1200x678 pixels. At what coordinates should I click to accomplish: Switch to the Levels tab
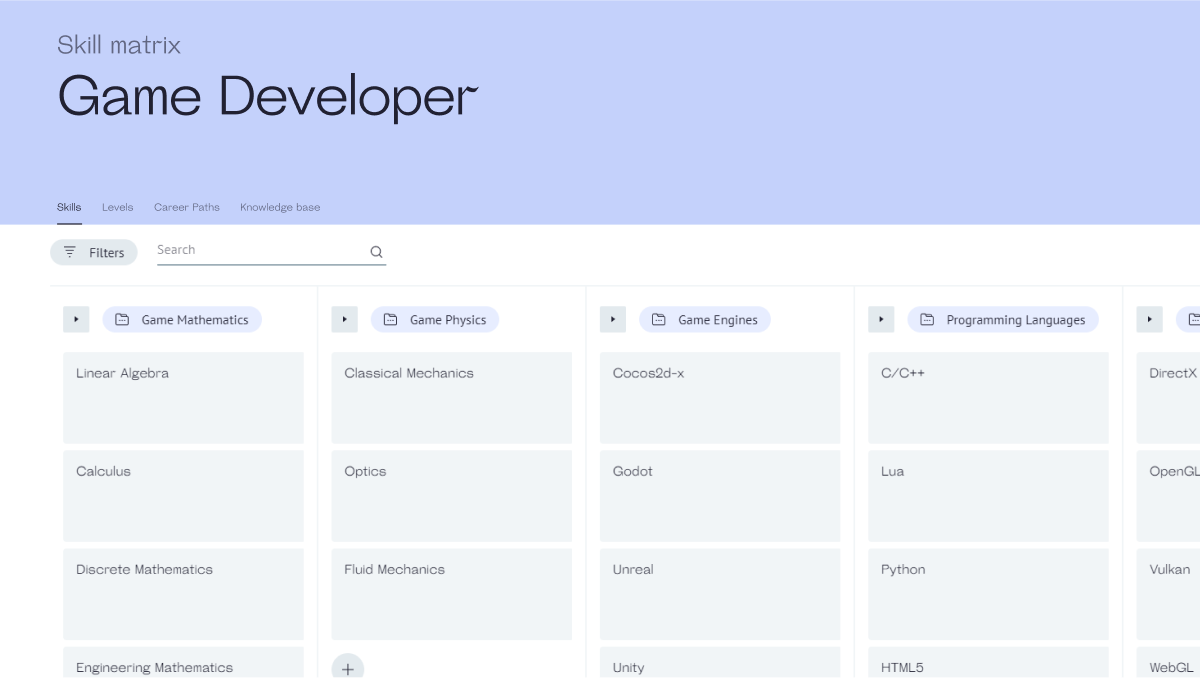[x=117, y=207]
